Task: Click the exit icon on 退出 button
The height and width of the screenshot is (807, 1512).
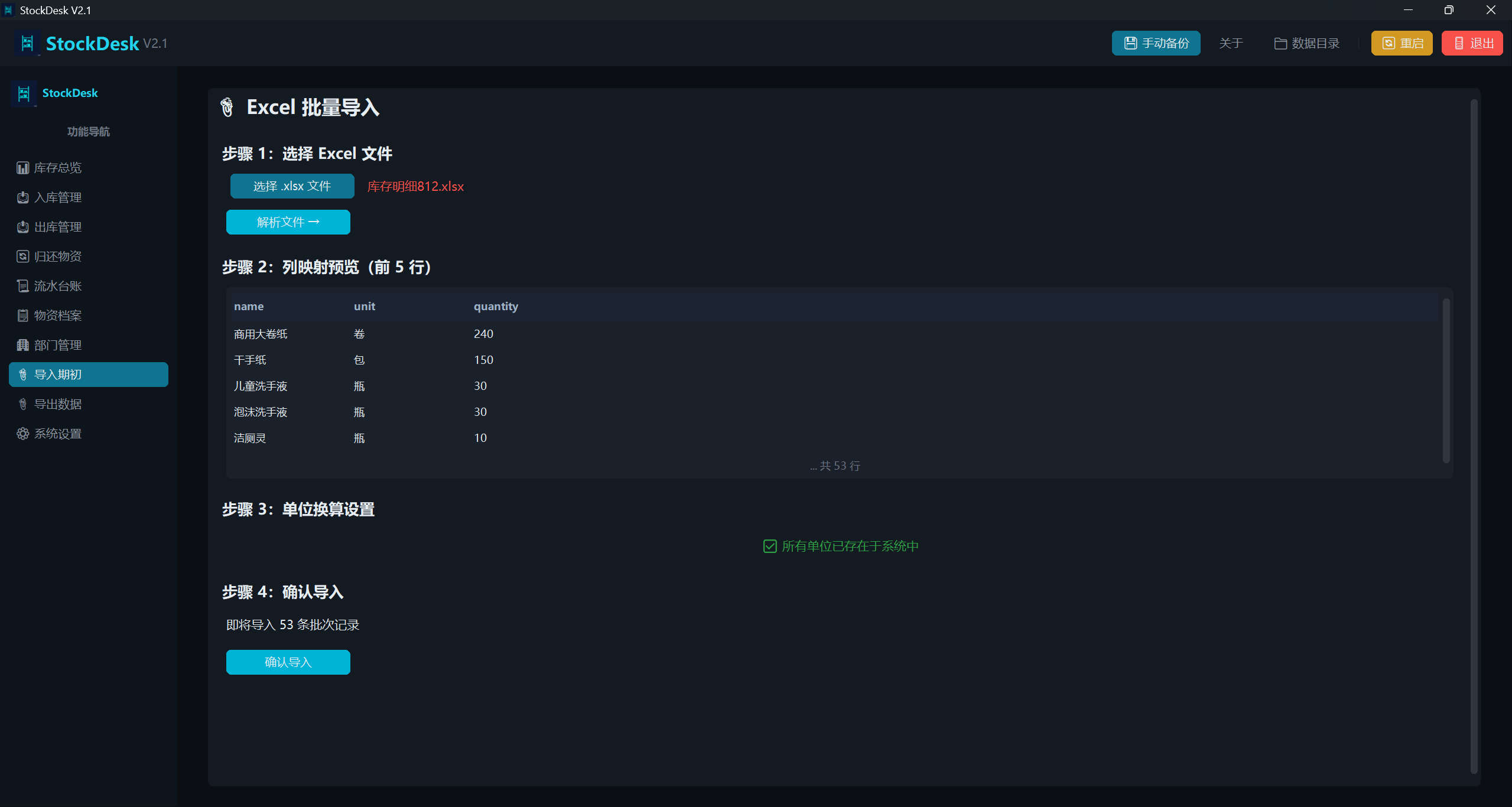Action: click(1459, 43)
